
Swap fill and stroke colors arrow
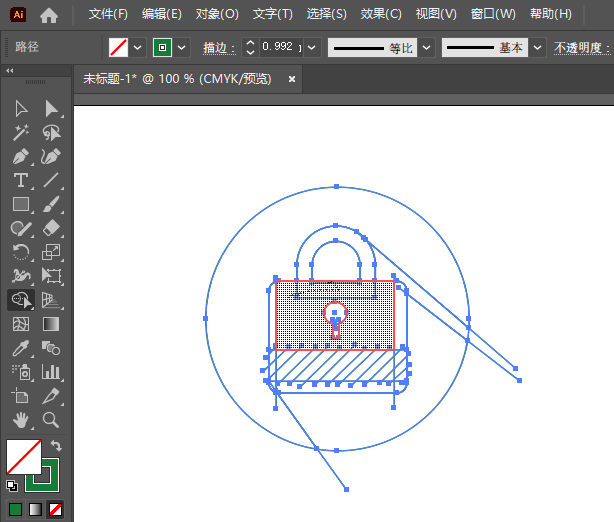tap(56, 446)
